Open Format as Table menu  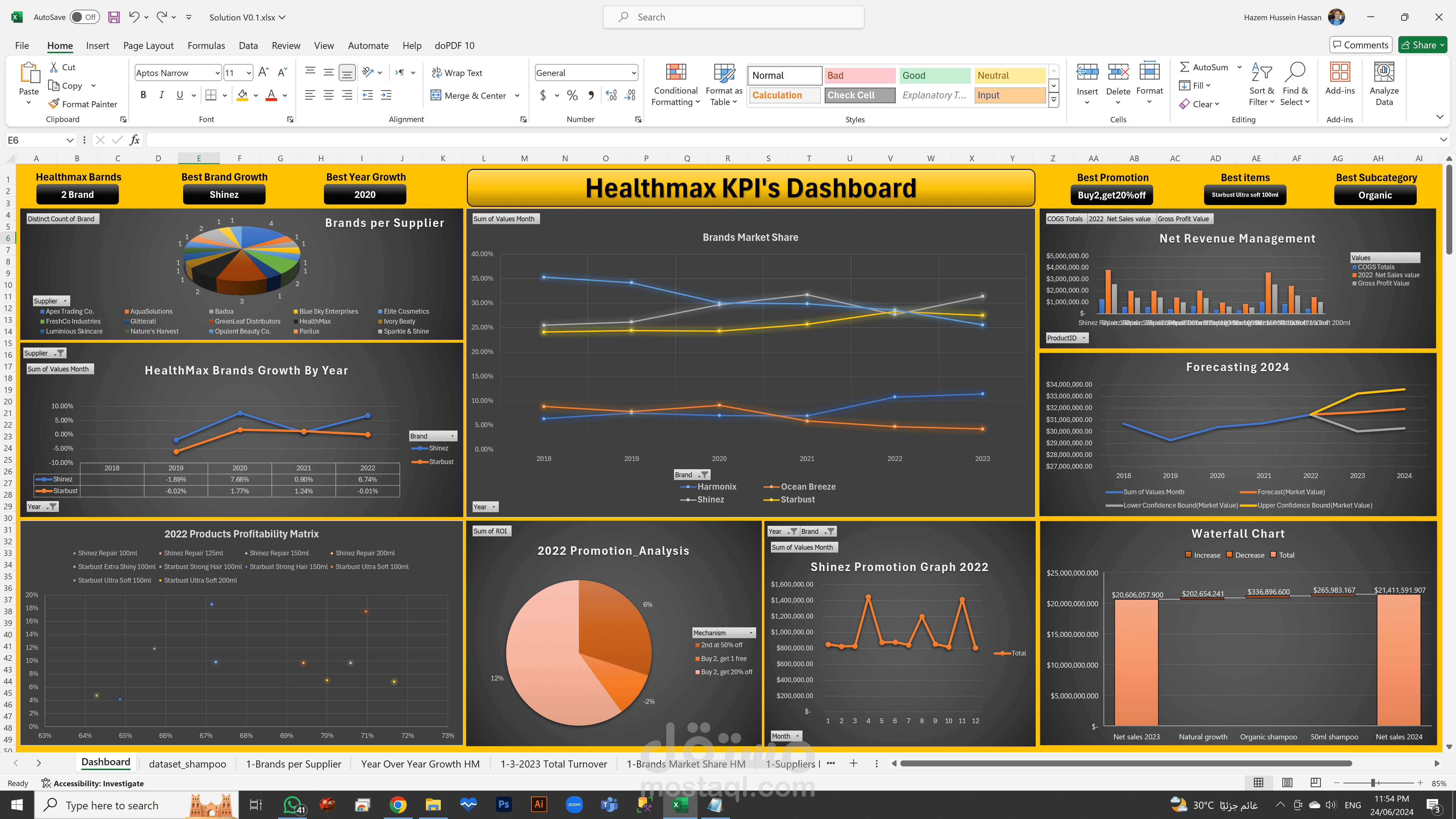tap(723, 85)
